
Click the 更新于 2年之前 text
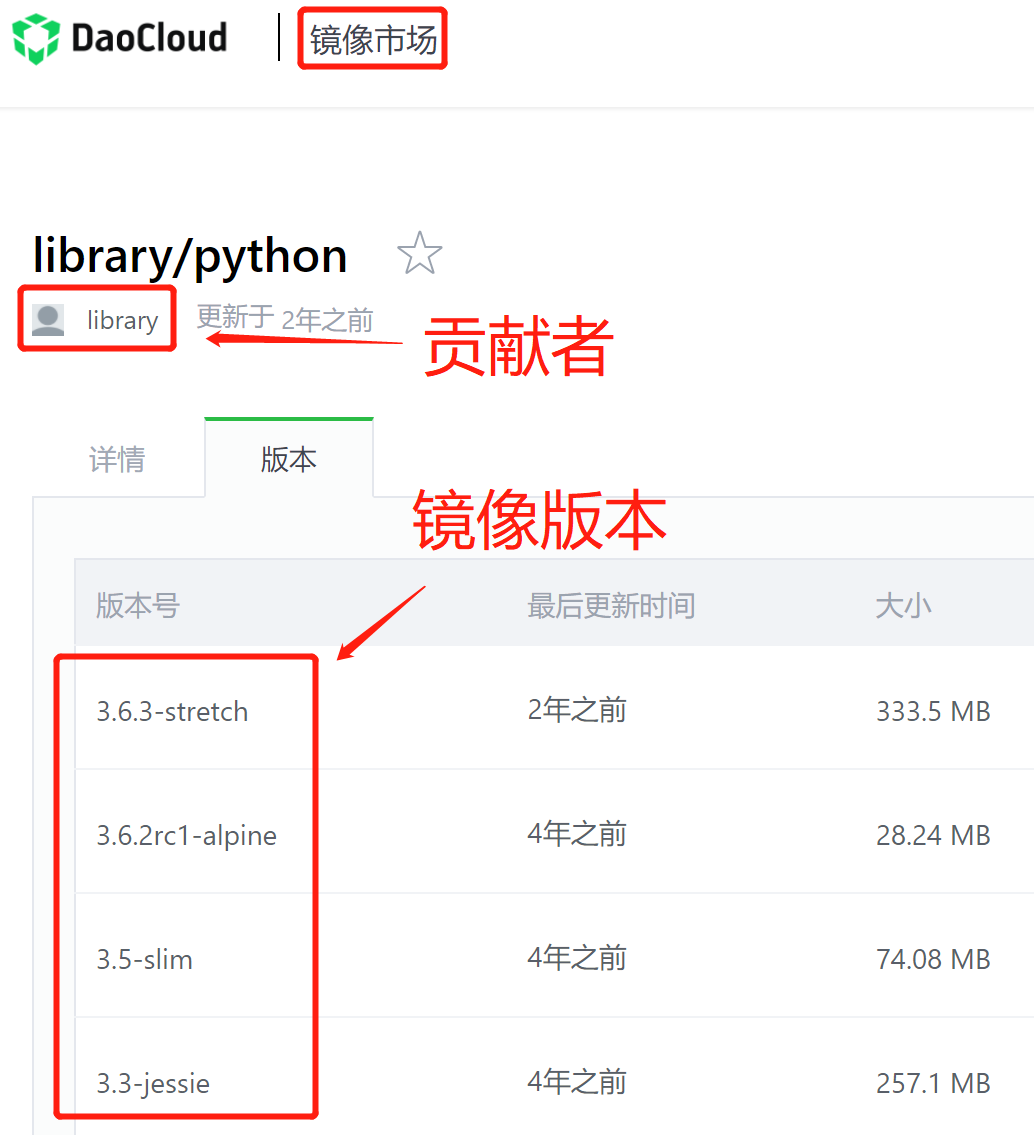tap(285, 318)
